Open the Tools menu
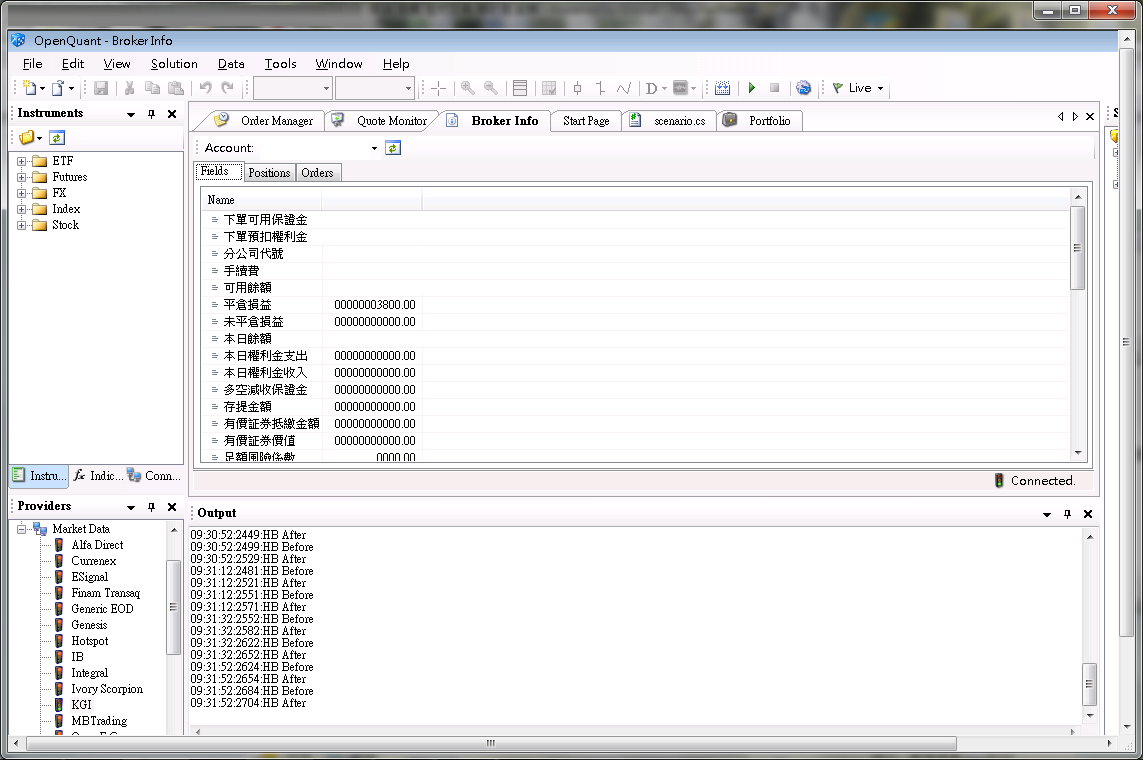This screenshot has width=1143, height=760. (x=280, y=64)
